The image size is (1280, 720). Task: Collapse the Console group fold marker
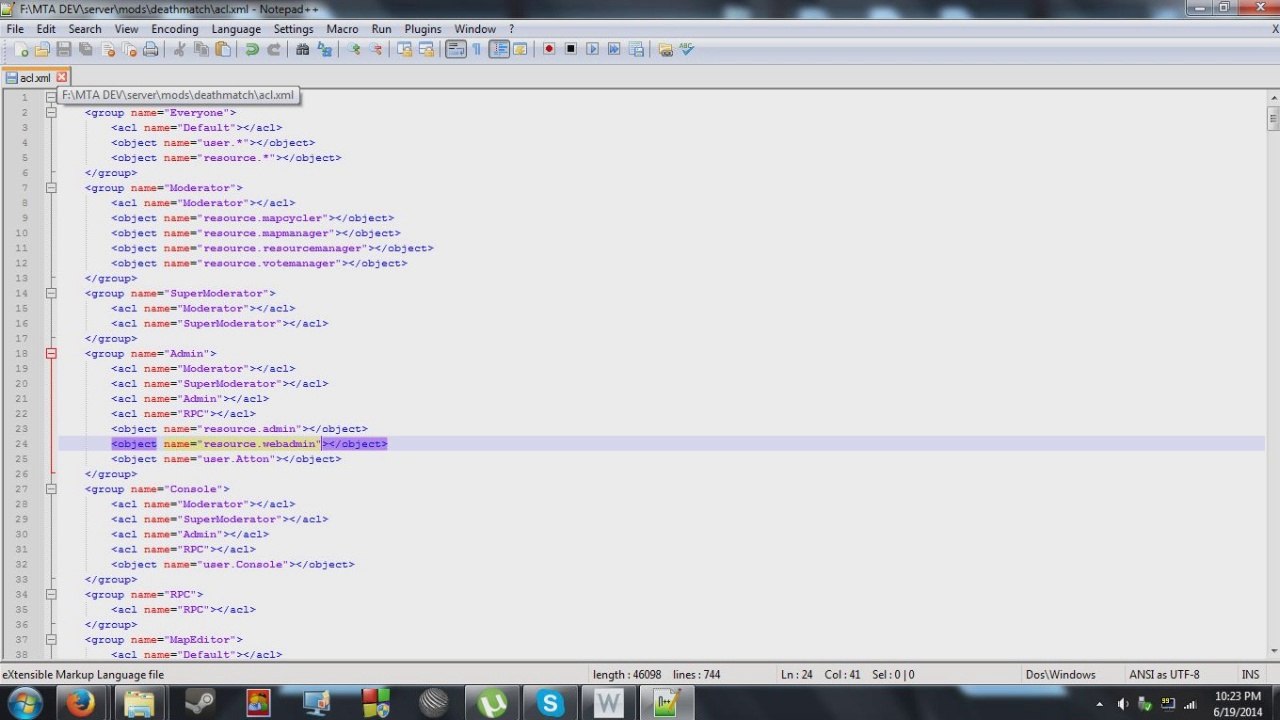pos(51,489)
